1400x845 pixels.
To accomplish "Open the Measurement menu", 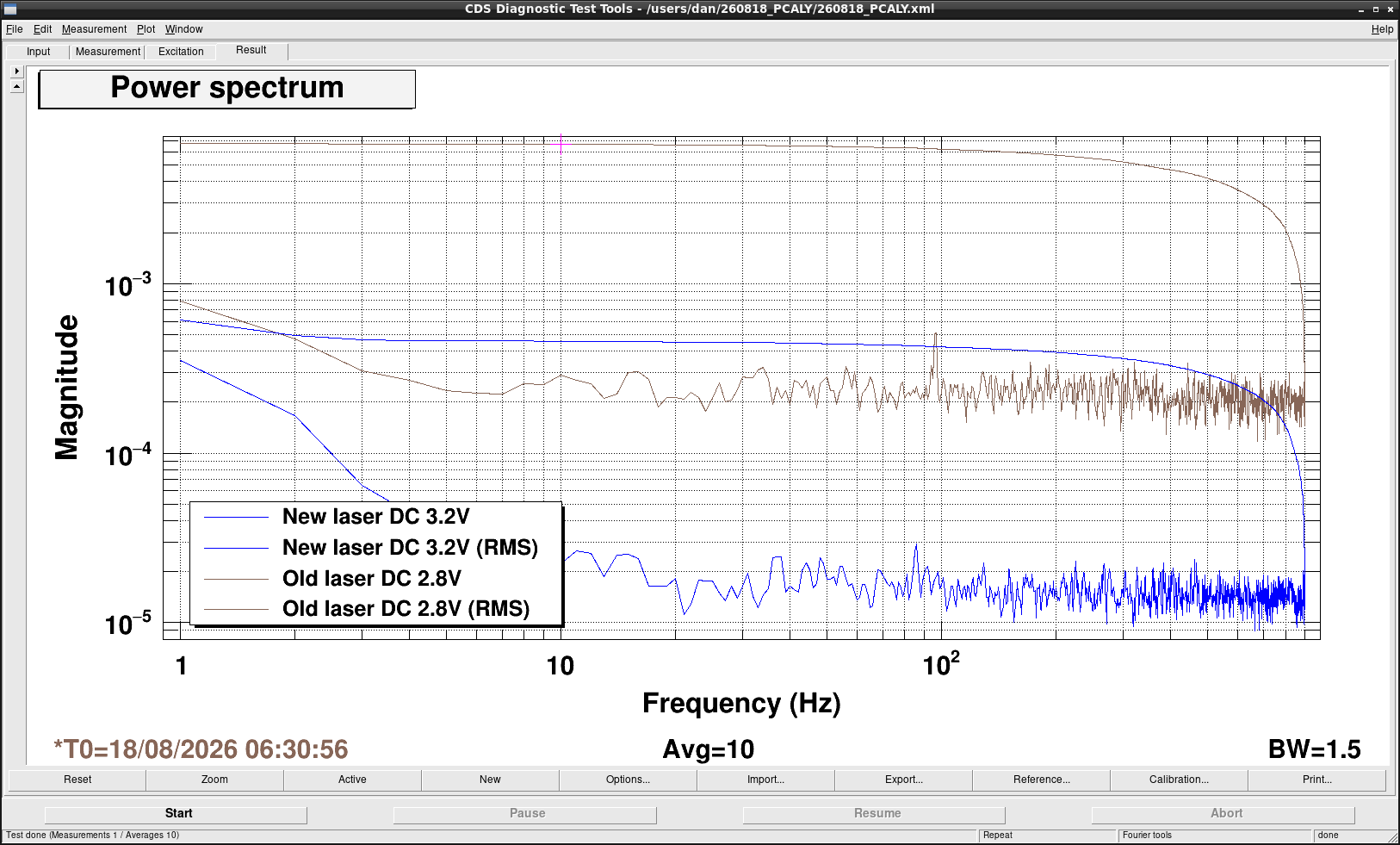I will point(94,29).
